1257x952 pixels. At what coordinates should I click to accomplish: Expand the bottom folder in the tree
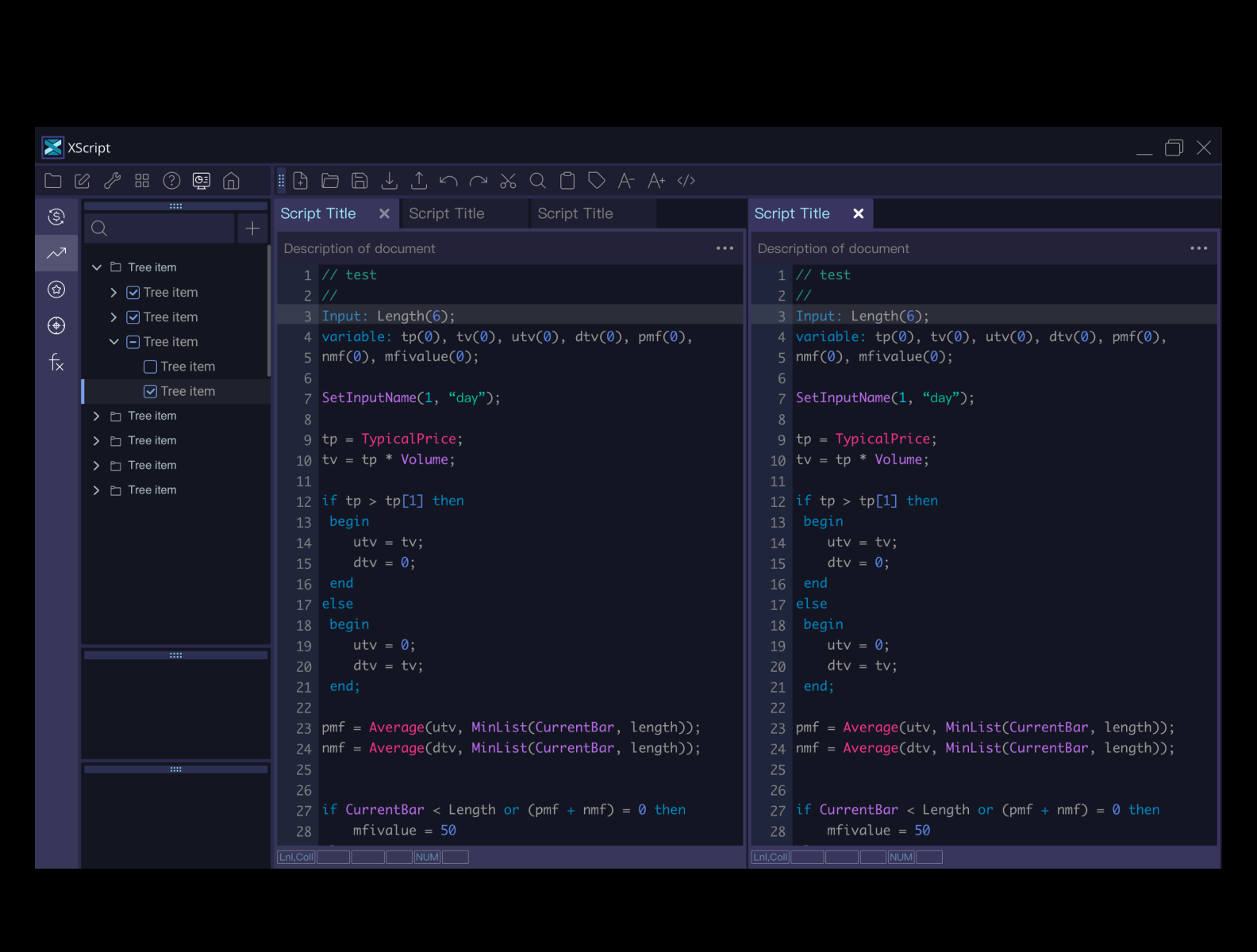point(97,490)
